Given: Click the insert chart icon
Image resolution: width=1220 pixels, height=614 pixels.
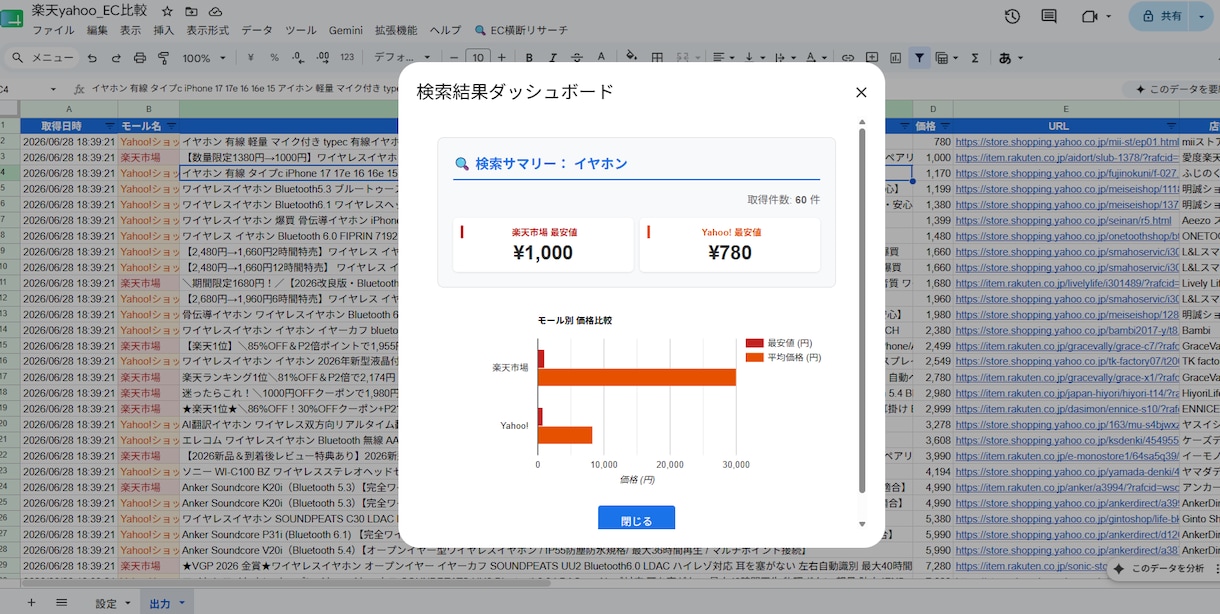Looking at the screenshot, I should click(x=896, y=58).
